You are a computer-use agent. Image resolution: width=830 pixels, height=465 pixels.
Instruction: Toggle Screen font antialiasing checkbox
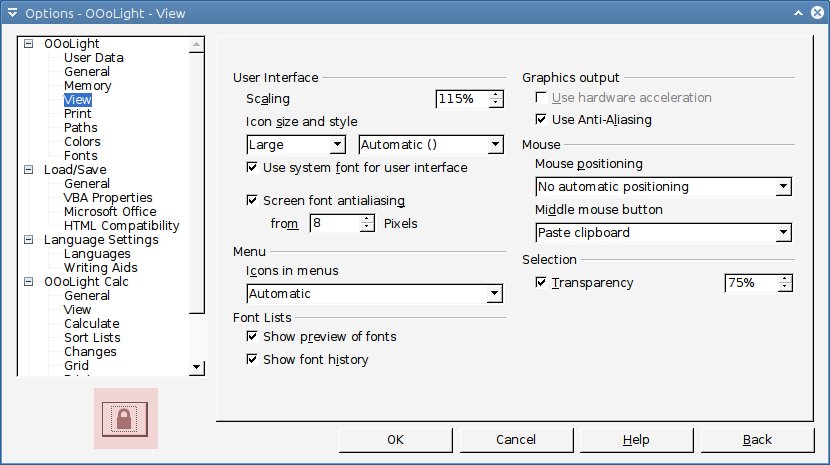click(252, 200)
